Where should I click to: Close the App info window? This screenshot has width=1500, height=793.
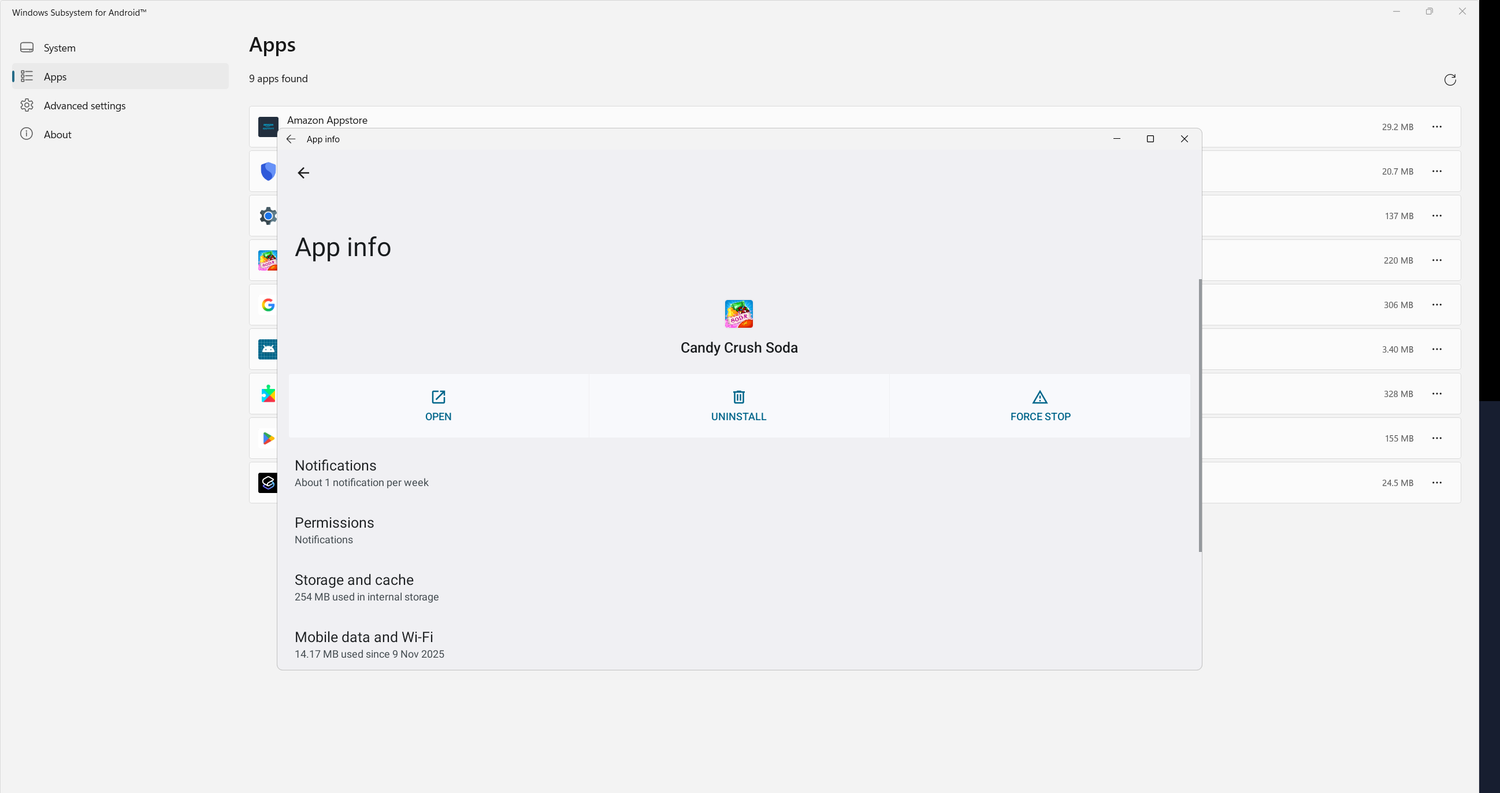(x=1184, y=139)
